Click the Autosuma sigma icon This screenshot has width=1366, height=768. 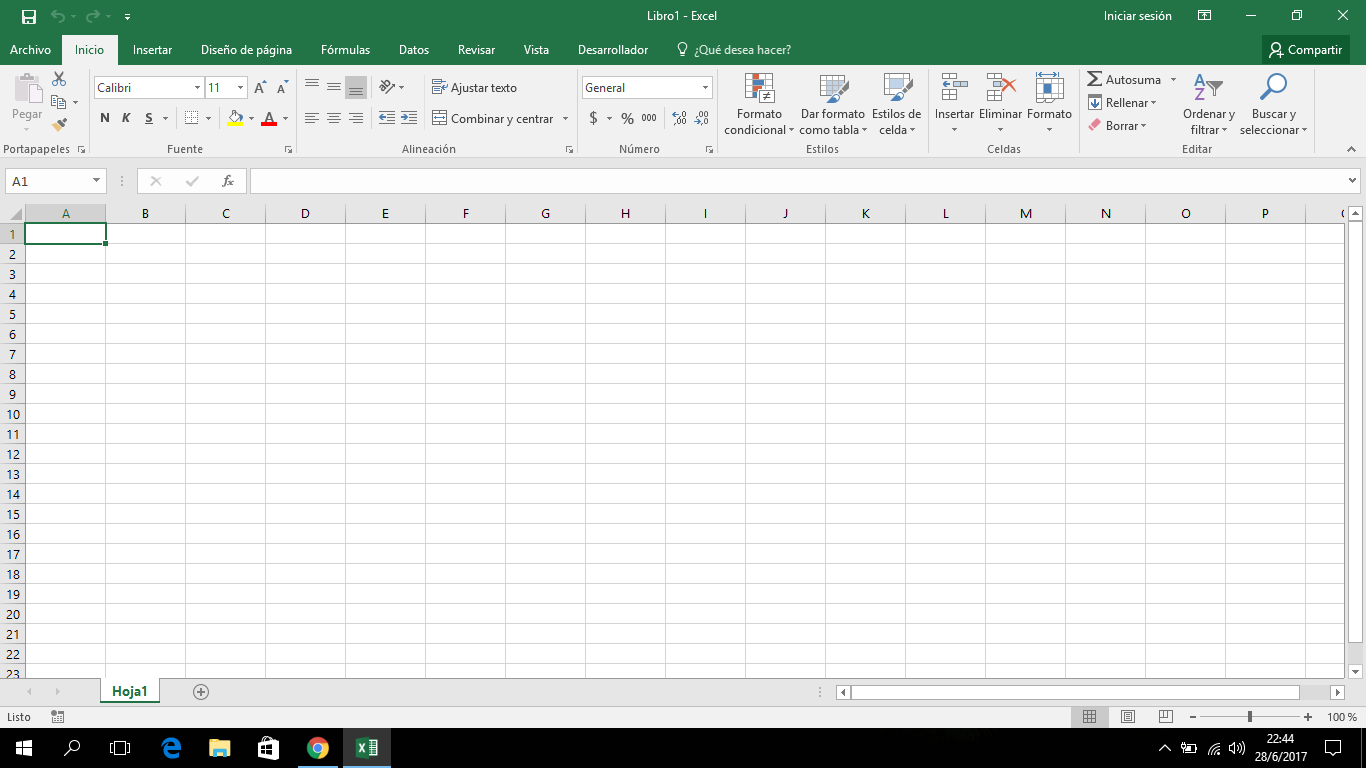(1095, 79)
